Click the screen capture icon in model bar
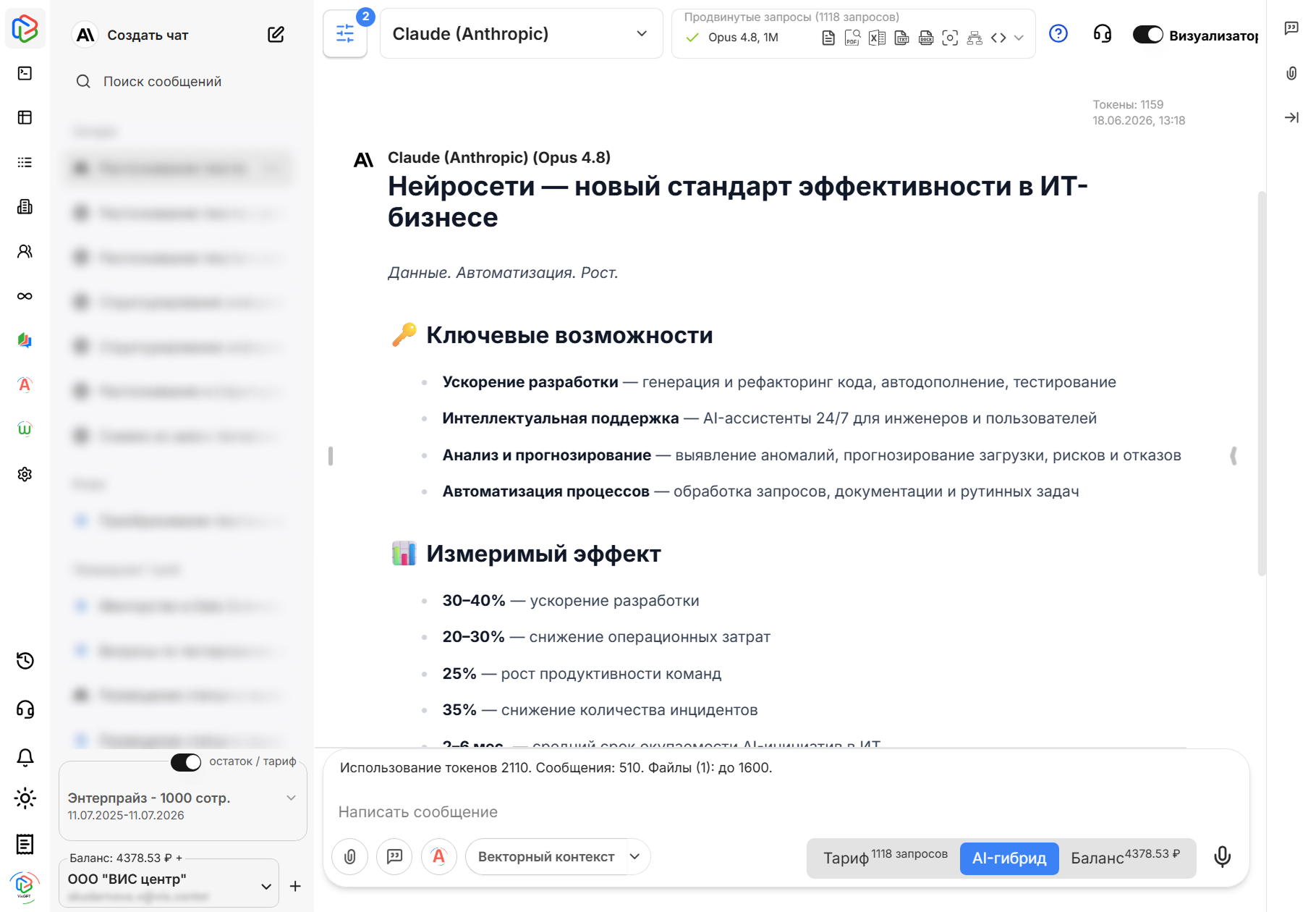This screenshot has width=1316, height=912. [950, 38]
